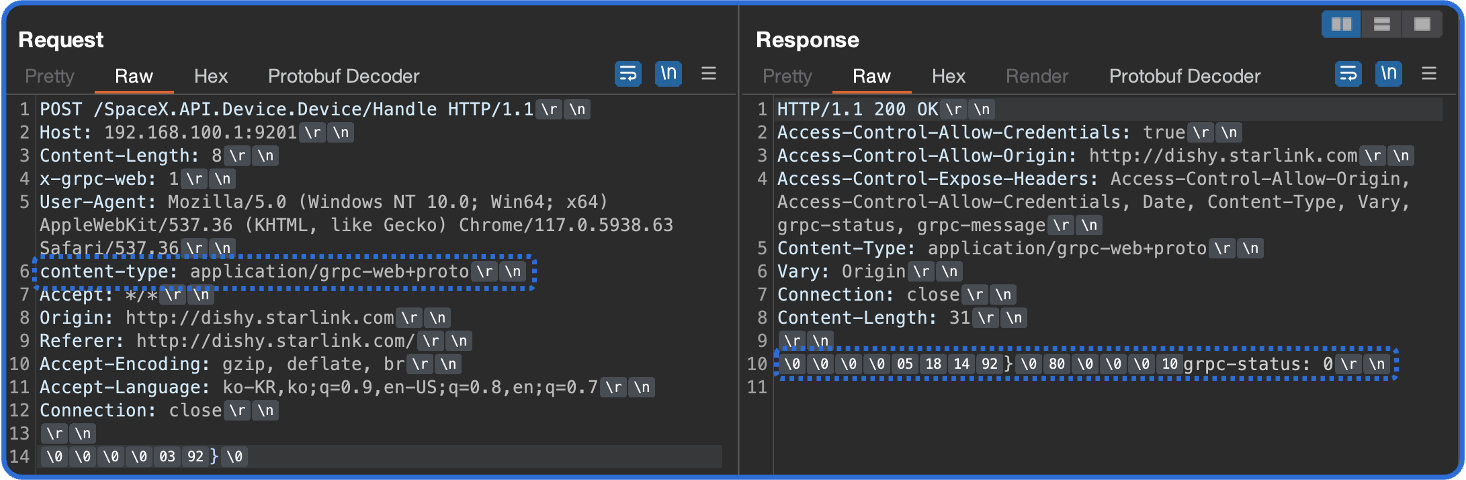Open the Response Hex tab
Image resolution: width=1466 pixels, height=480 pixels.
click(x=949, y=76)
